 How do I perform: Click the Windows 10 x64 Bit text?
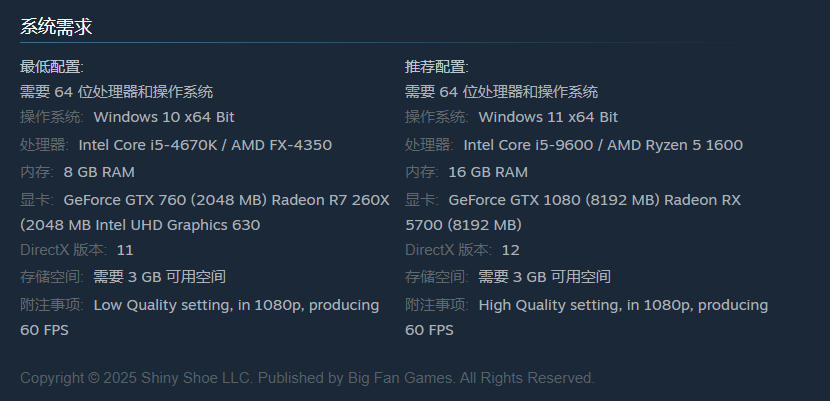pyautogui.click(x=164, y=118)
